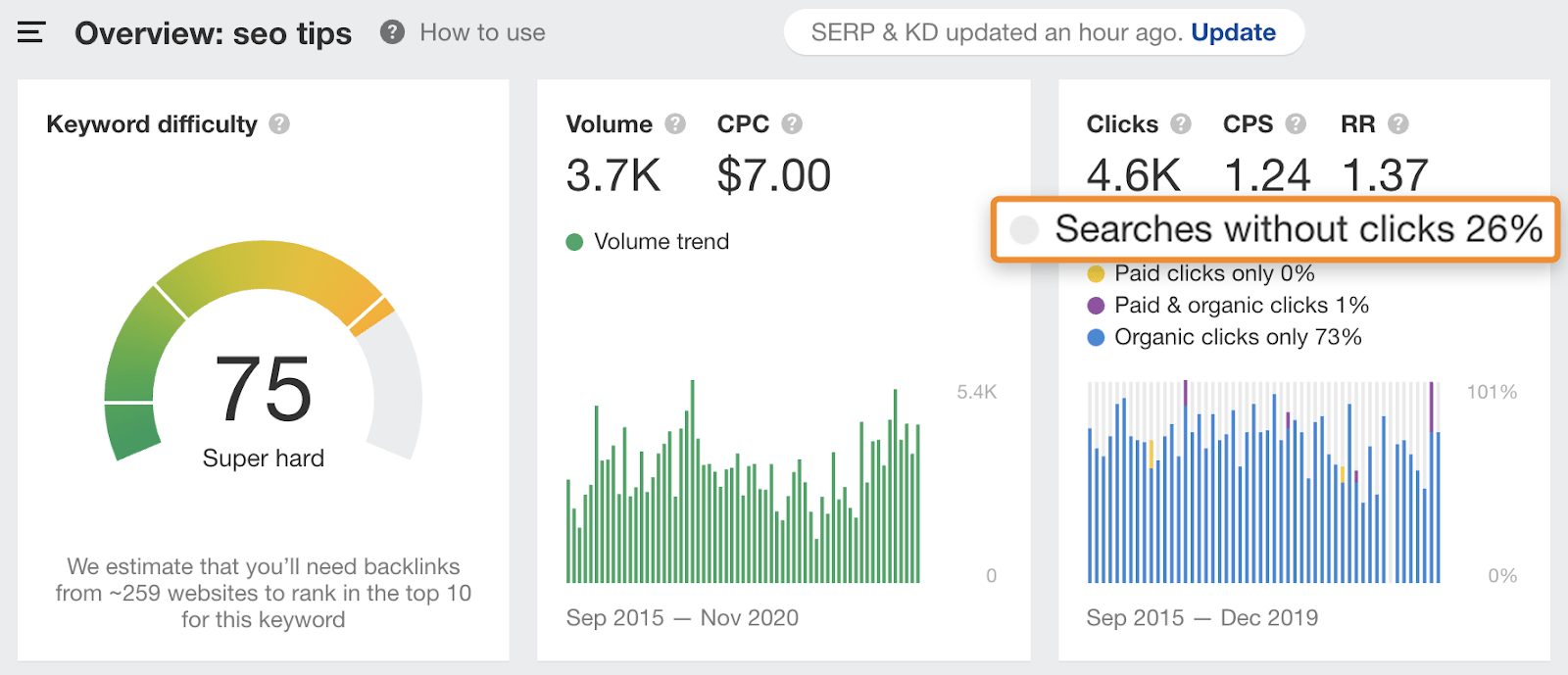Click the 4.6K clicks value
Screen dimensions: 1568x675
[x=1134, y=176]
